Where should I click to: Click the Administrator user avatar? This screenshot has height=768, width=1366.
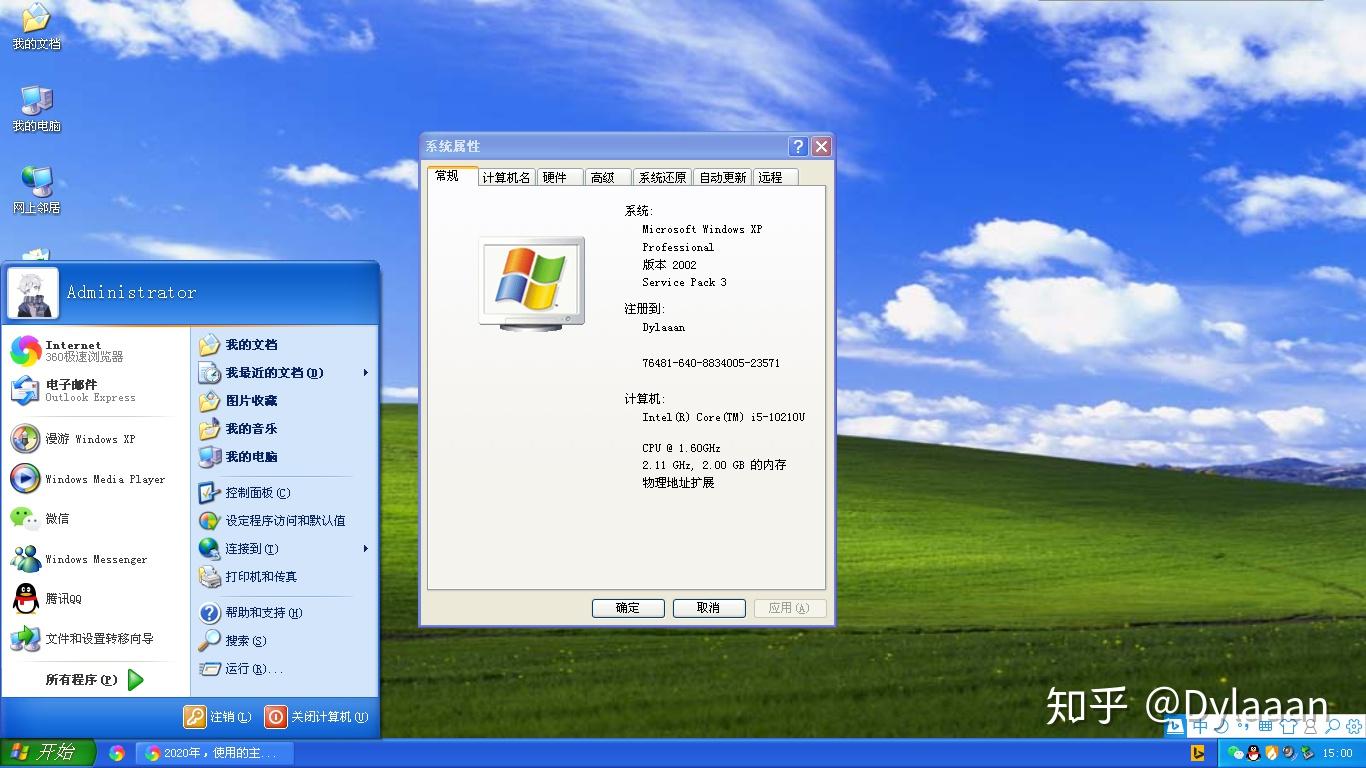pyautogui.click(x=33, y=292)
